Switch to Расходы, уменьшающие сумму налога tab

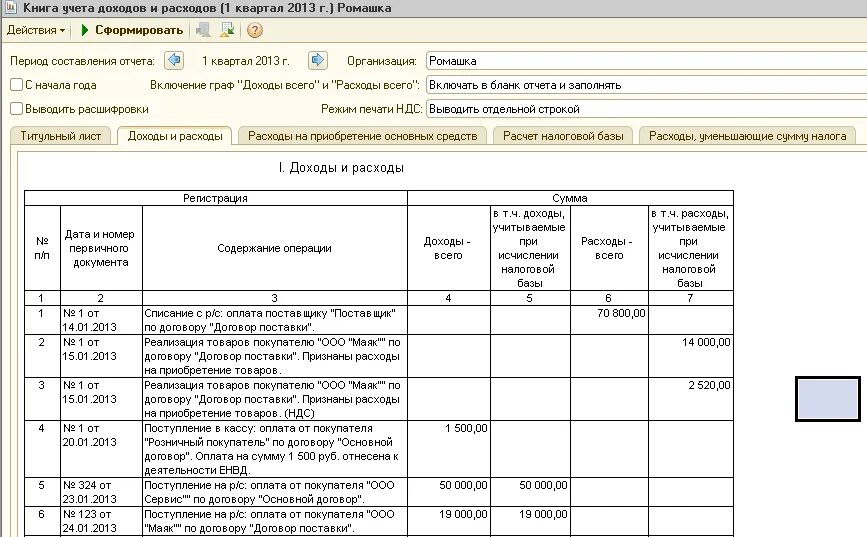coord(748,136)
